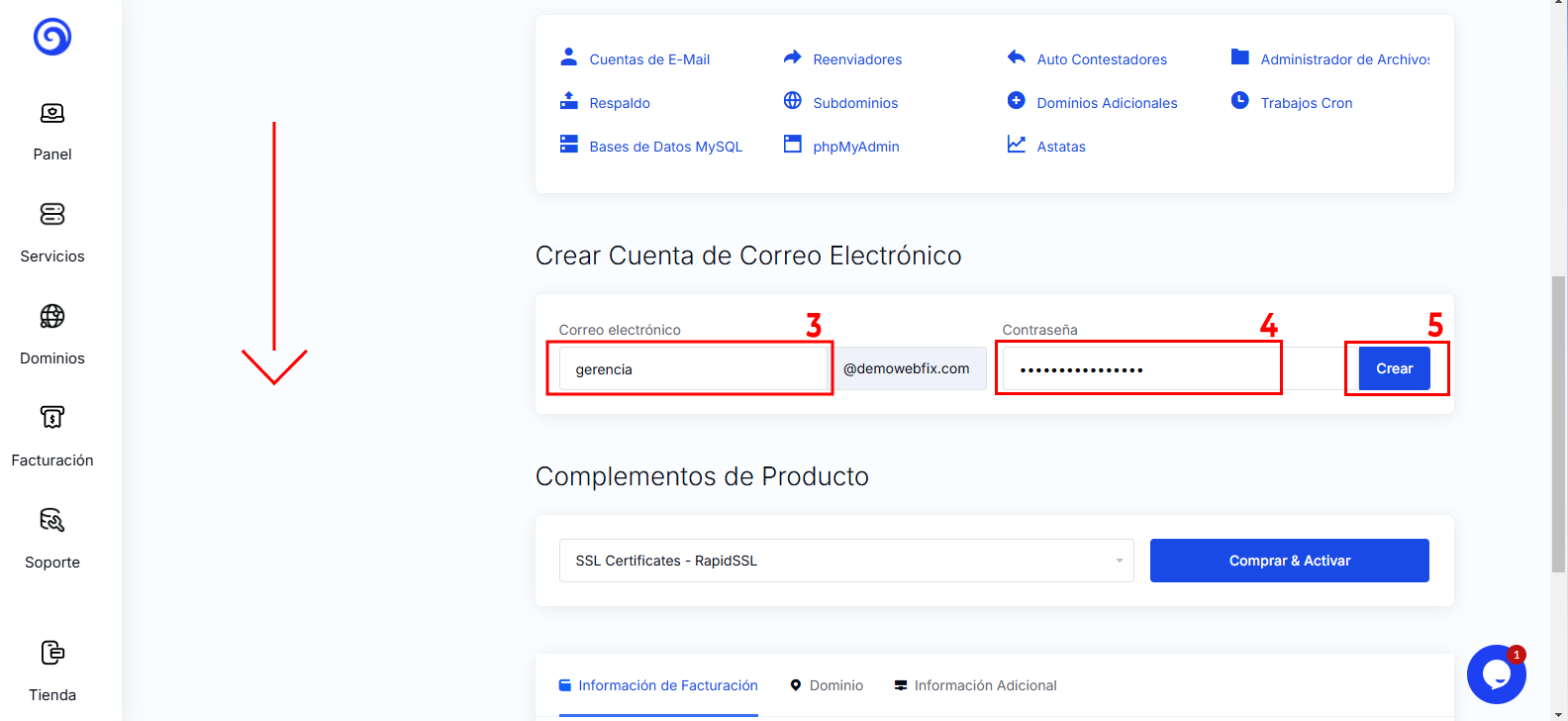The width and height of the screenshot is (1568, 721).
Task: Click the Administrador de Archivos folder icon
Action: pyautogui.click(x=1239, y=56)
